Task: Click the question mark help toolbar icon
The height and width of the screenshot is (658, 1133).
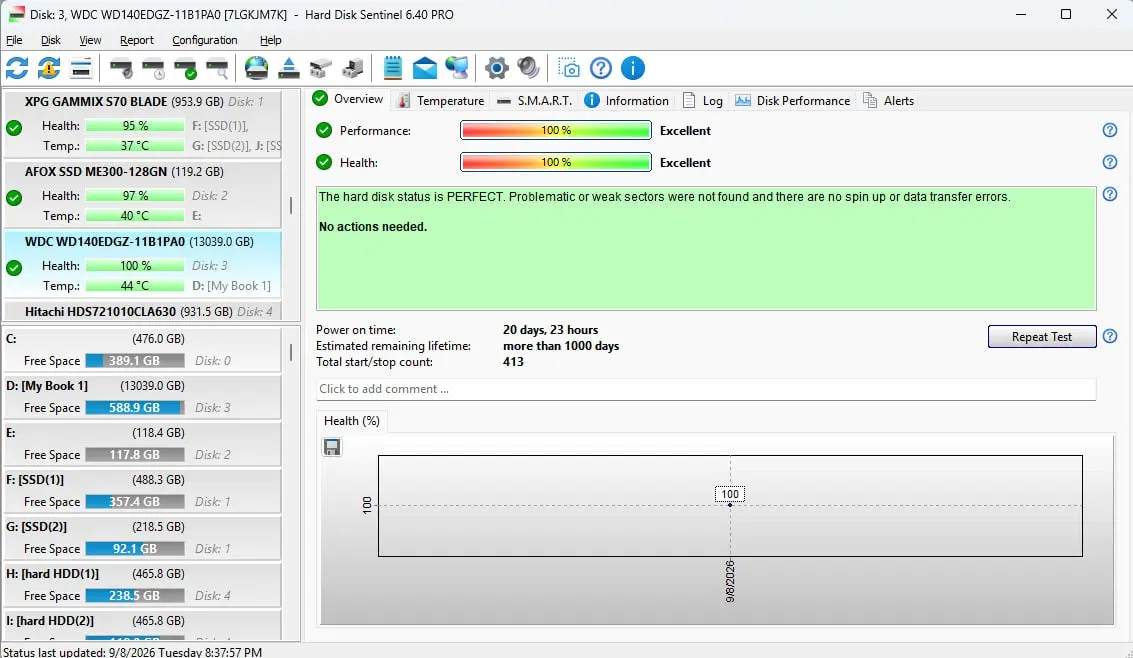Action: (x=600, y=69)
